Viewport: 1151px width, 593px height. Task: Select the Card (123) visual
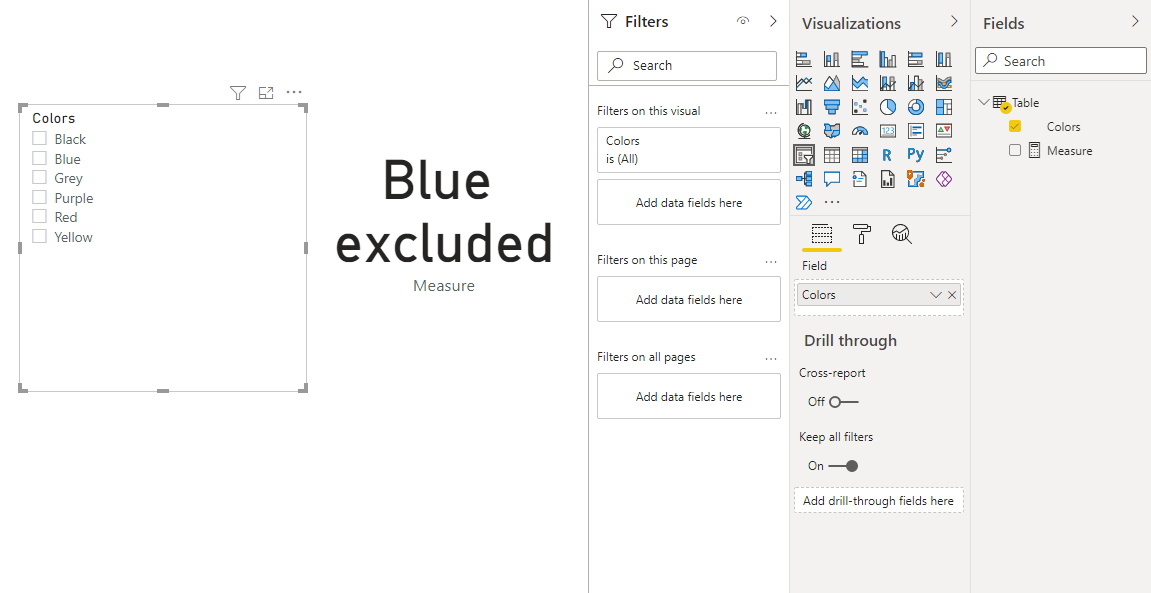(887, 131)
